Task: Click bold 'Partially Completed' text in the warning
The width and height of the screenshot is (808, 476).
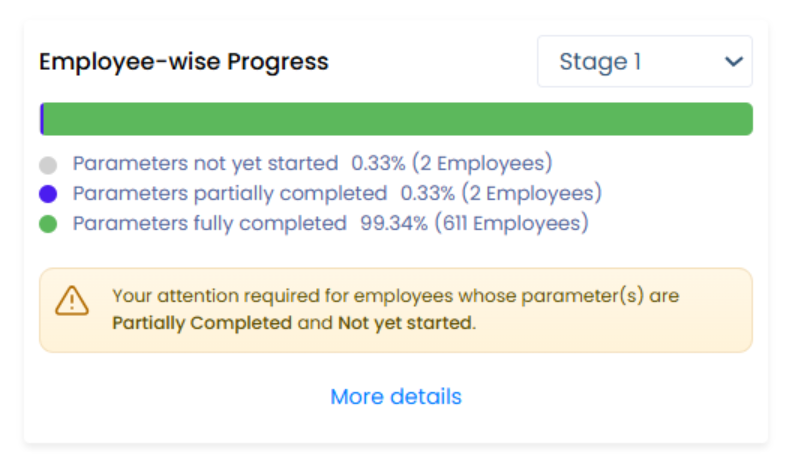Action: [x=202, y=323]
